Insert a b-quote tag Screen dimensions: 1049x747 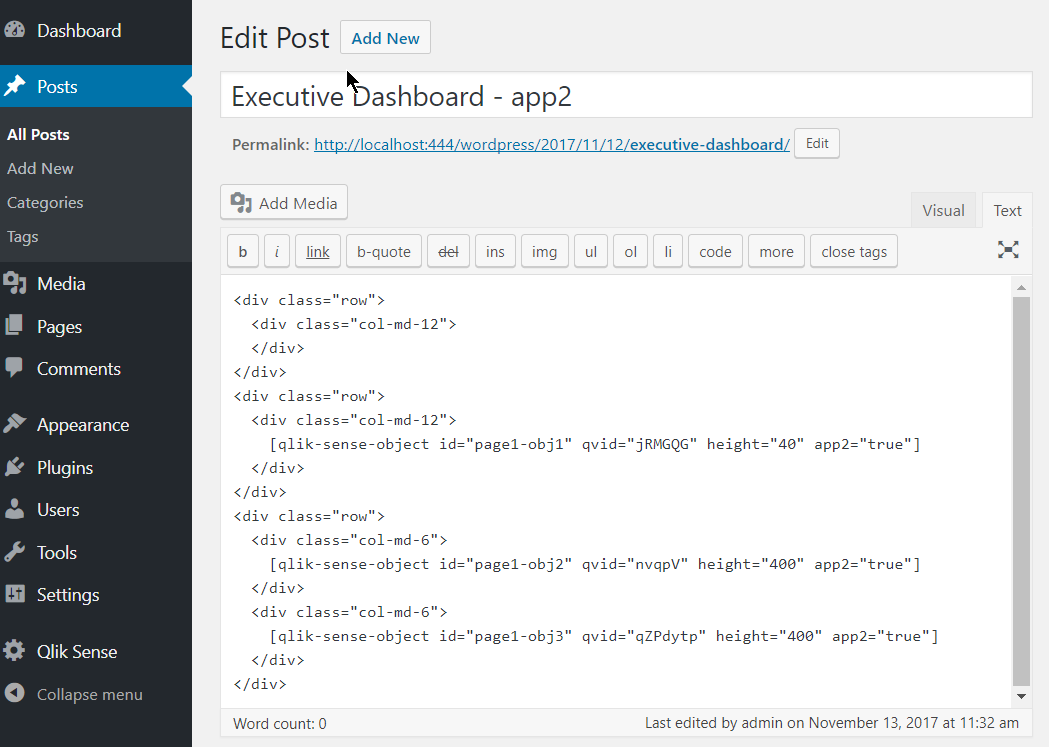pos(384,252)
